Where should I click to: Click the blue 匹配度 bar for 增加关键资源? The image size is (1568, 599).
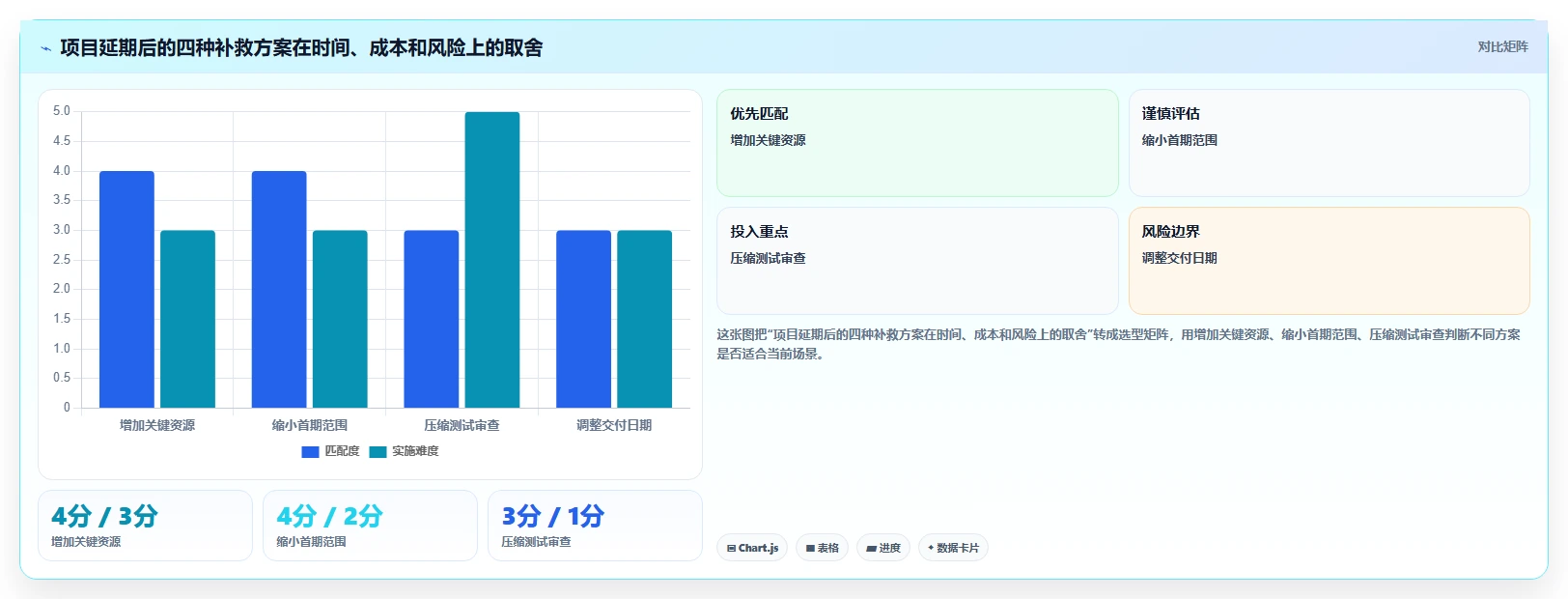pos(126,289)
